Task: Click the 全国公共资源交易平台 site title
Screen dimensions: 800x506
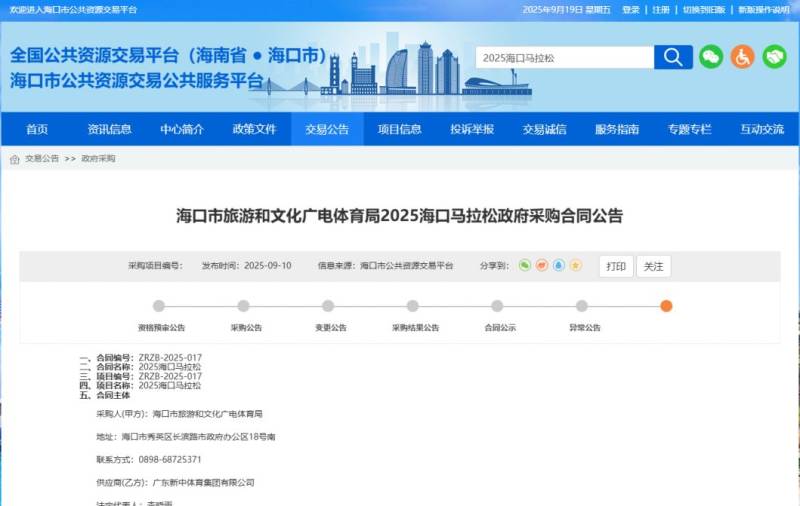Action: coord(168,55)
